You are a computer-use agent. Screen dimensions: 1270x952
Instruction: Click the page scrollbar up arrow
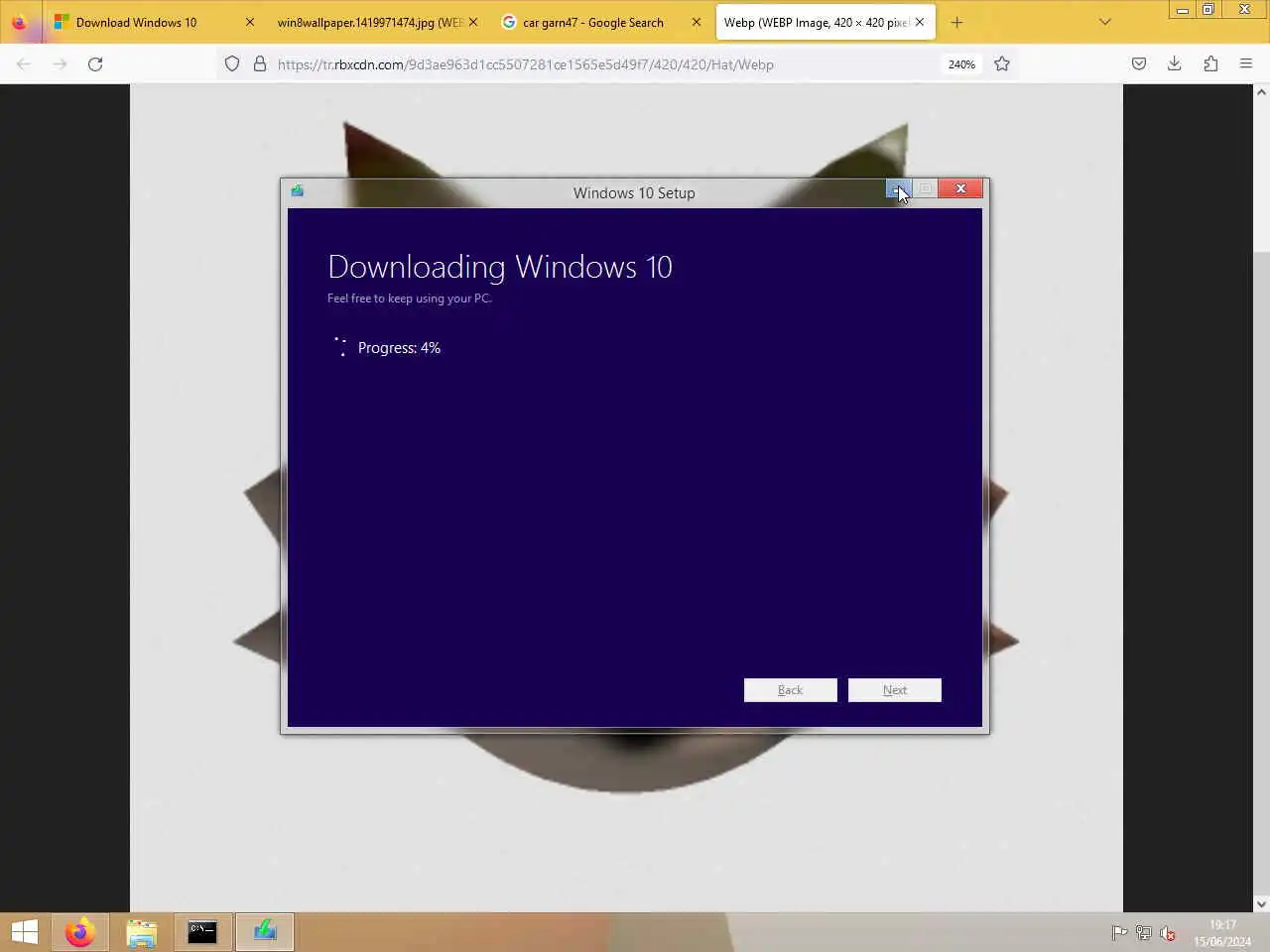pos(1261,92)
